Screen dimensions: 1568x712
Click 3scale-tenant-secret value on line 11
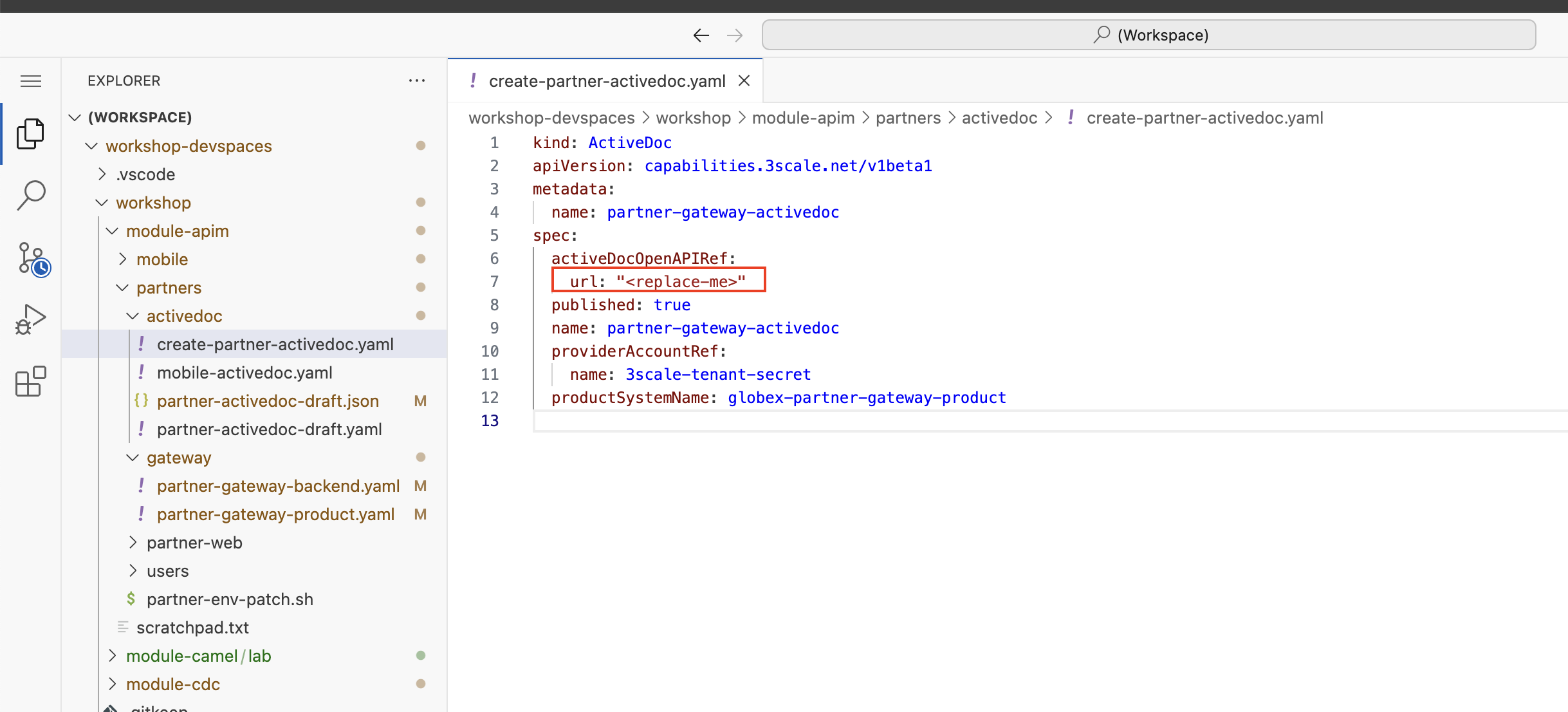pyautogui.click(x=718, y=375)
